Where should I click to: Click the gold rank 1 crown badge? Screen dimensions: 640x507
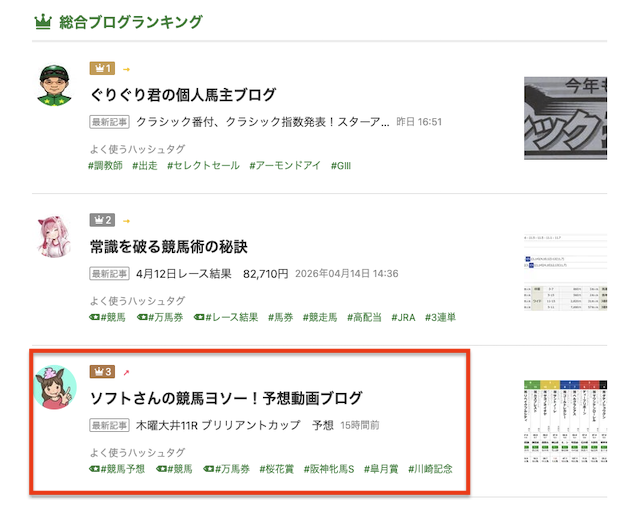[102, 69]
